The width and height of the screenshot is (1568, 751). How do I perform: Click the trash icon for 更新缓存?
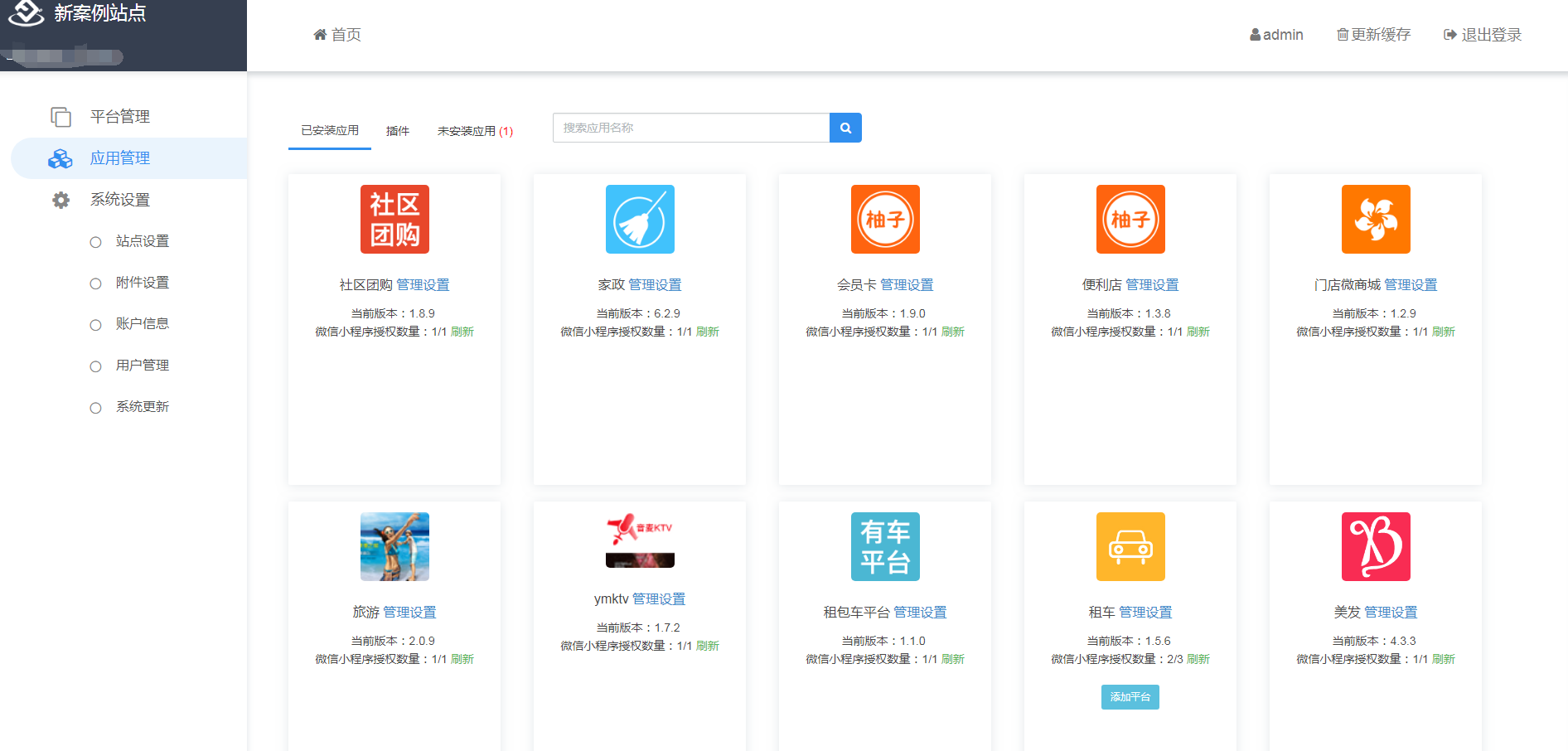[x=1343, y=35]
